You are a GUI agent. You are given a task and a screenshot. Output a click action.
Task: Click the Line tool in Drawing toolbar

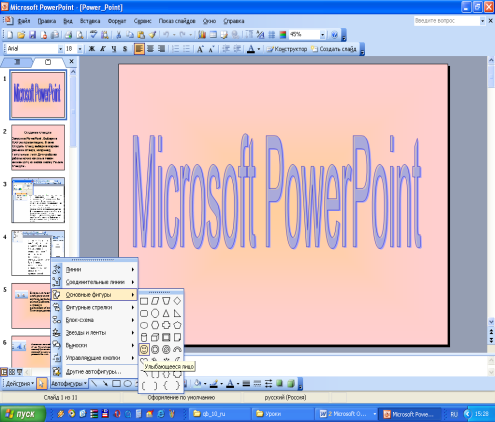(x=94, y=384)
